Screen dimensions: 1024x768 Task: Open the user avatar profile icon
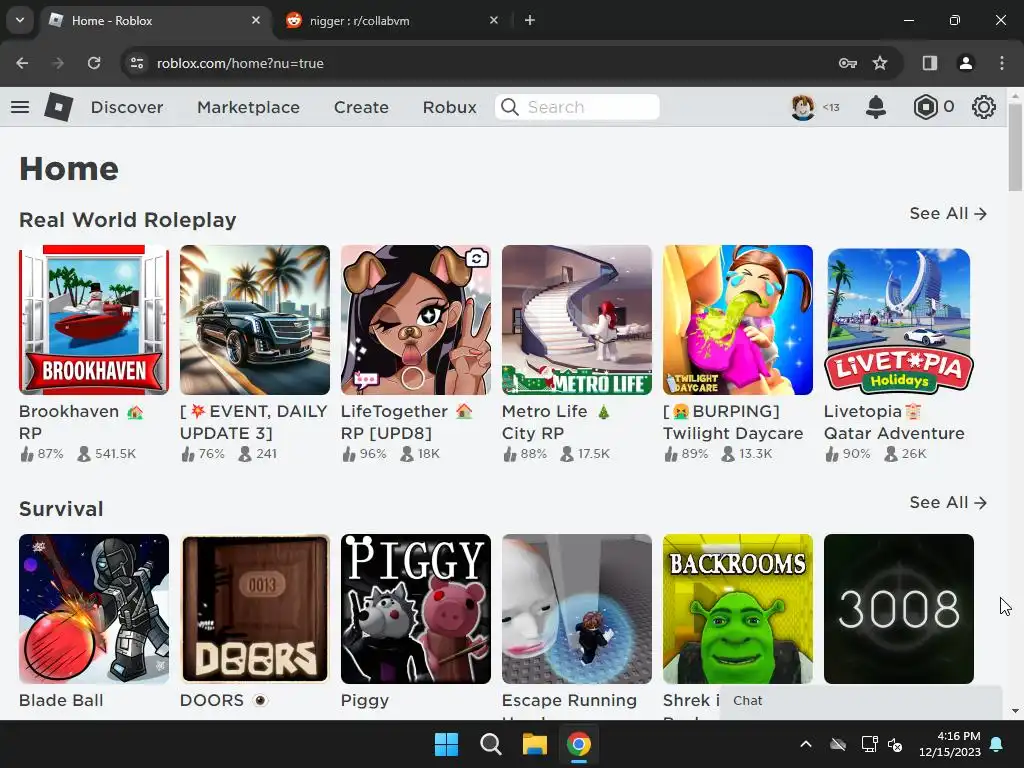pyautogui.click(x=803, y=106)
